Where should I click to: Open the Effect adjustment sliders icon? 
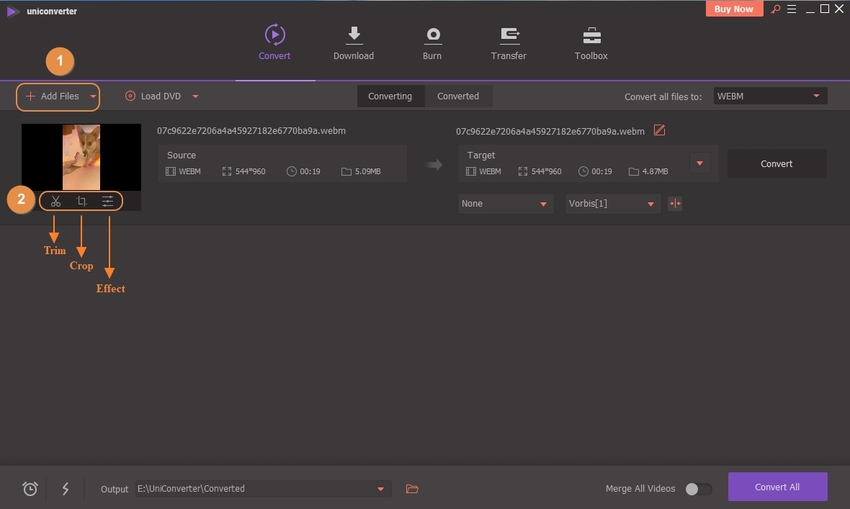108,202
